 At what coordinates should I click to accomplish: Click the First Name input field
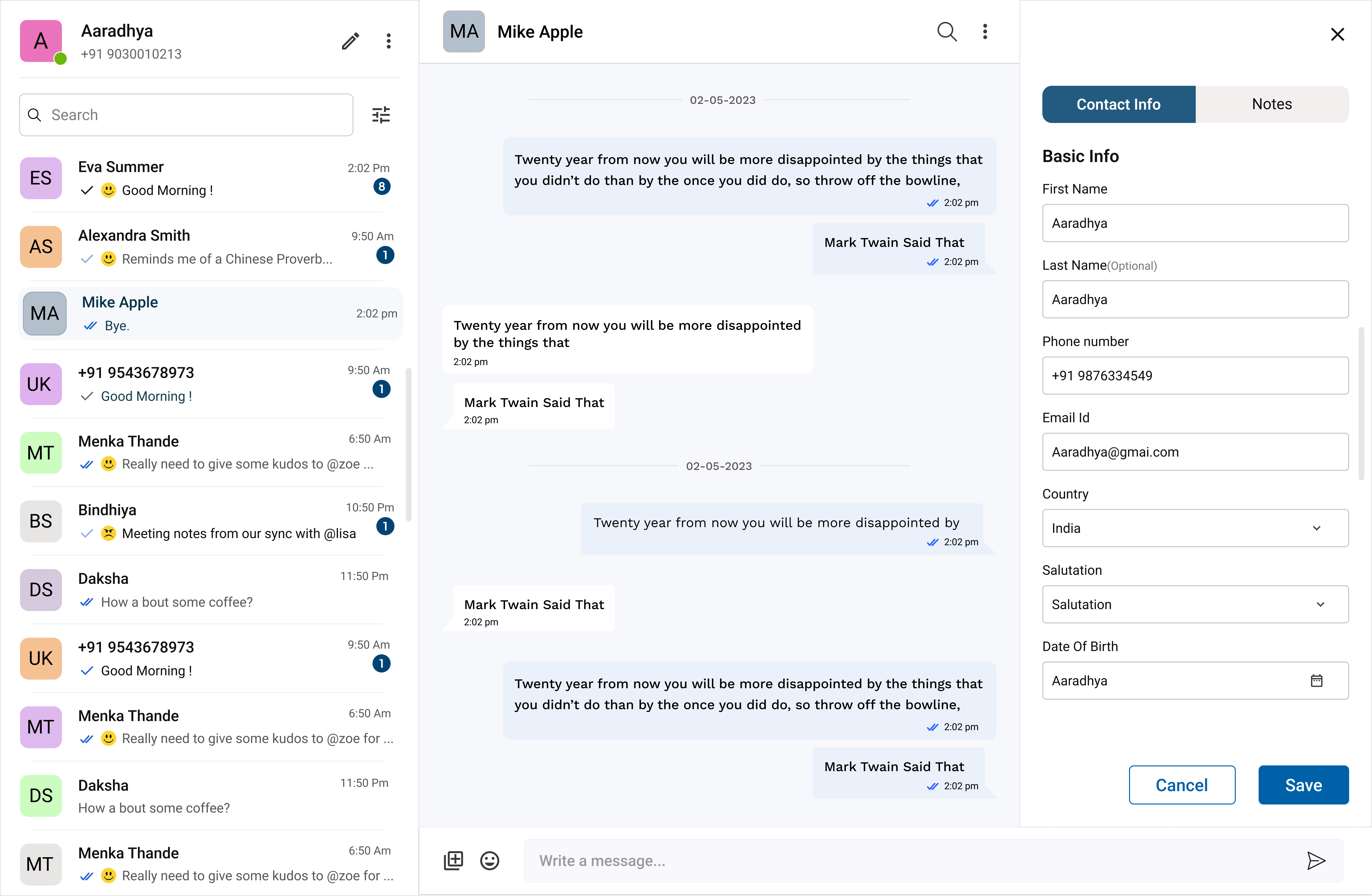1195,223
